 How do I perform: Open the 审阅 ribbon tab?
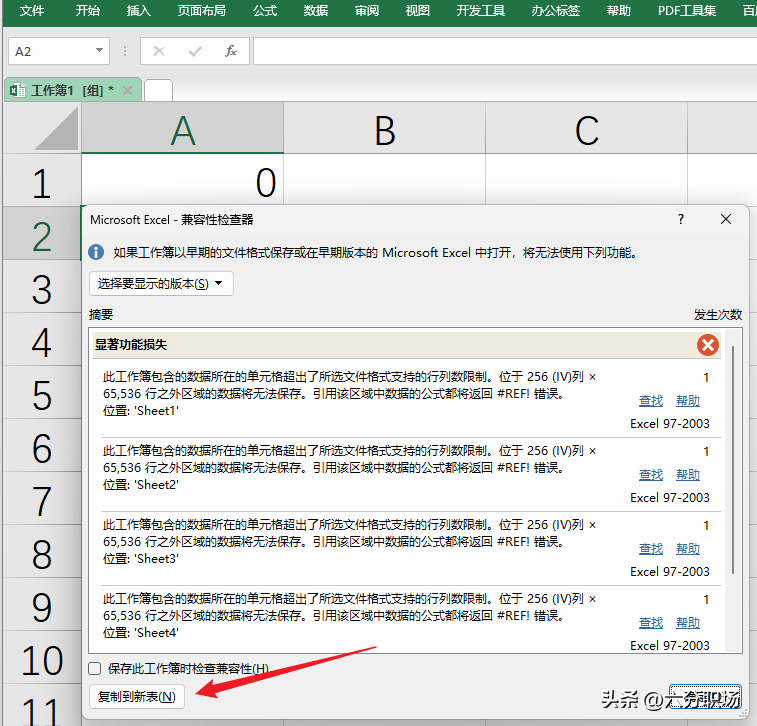[x=367, y=11]
